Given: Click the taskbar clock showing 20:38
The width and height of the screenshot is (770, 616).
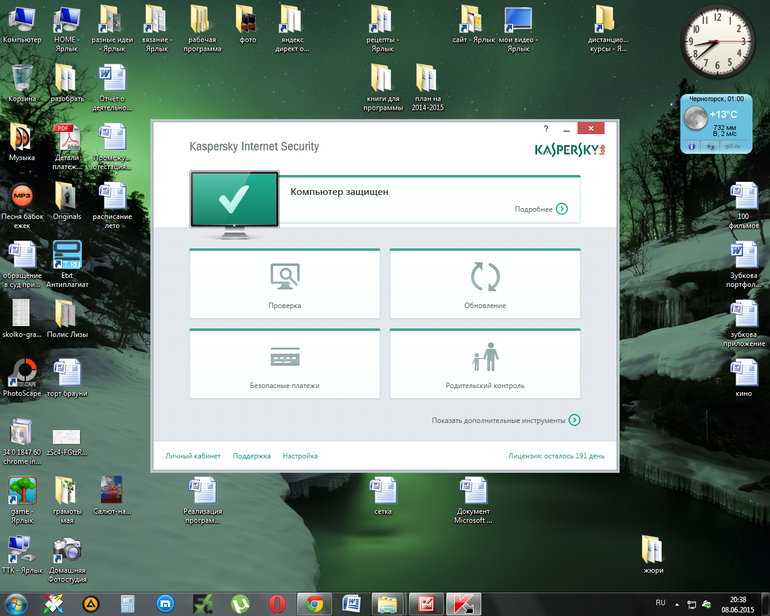Looking at the screenshot, I should pyautogui.click(x=738, y=605).
